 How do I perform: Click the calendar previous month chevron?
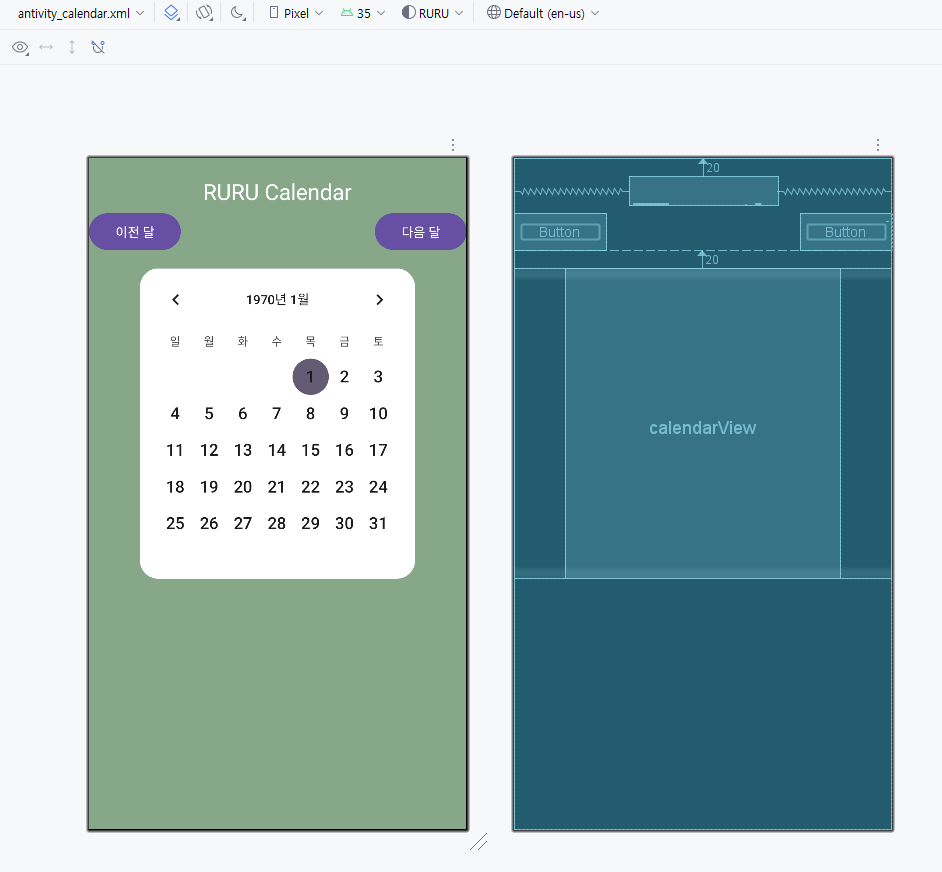175,299
